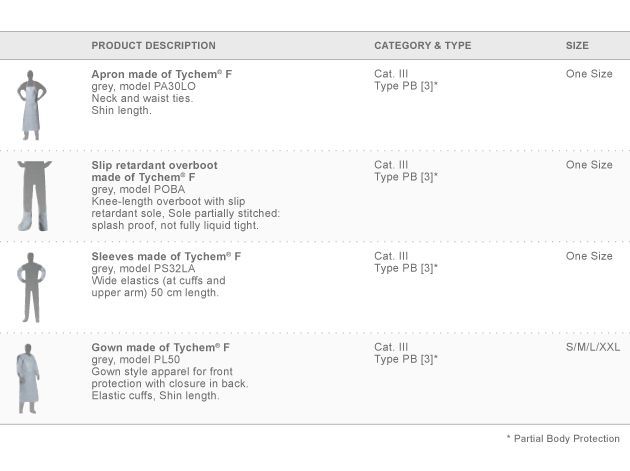Viewport: 630px width, 471px height.
Task: Click the Tychem F apron product image
Action: coord(32,105)
